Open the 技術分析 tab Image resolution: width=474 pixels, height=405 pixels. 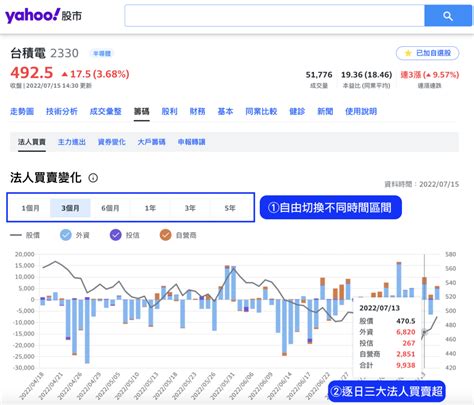pos(62,111)
